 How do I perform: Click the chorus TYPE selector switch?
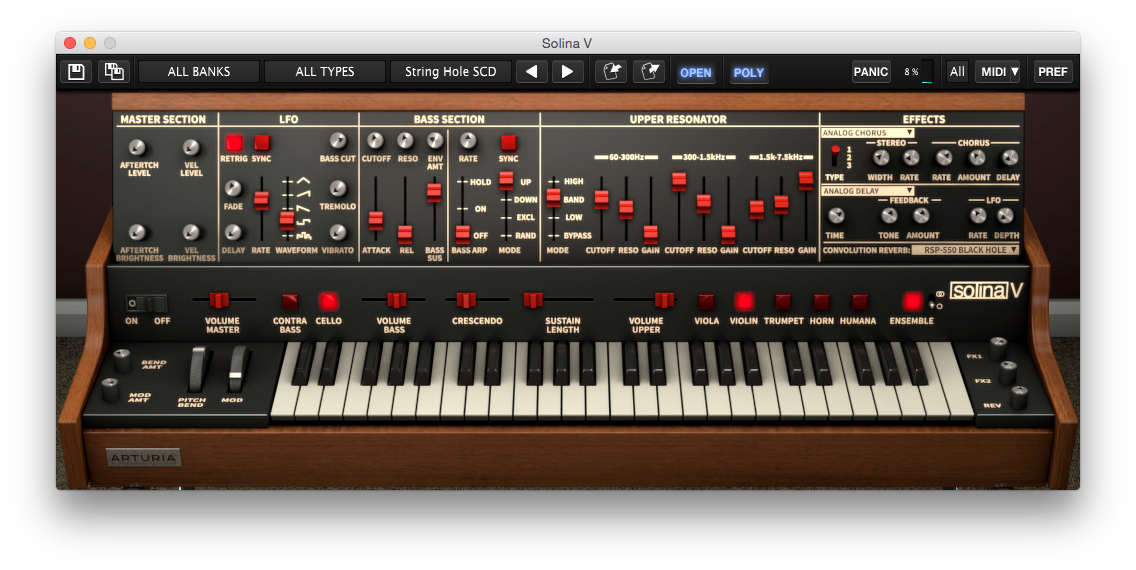click(x=835, y=156)
